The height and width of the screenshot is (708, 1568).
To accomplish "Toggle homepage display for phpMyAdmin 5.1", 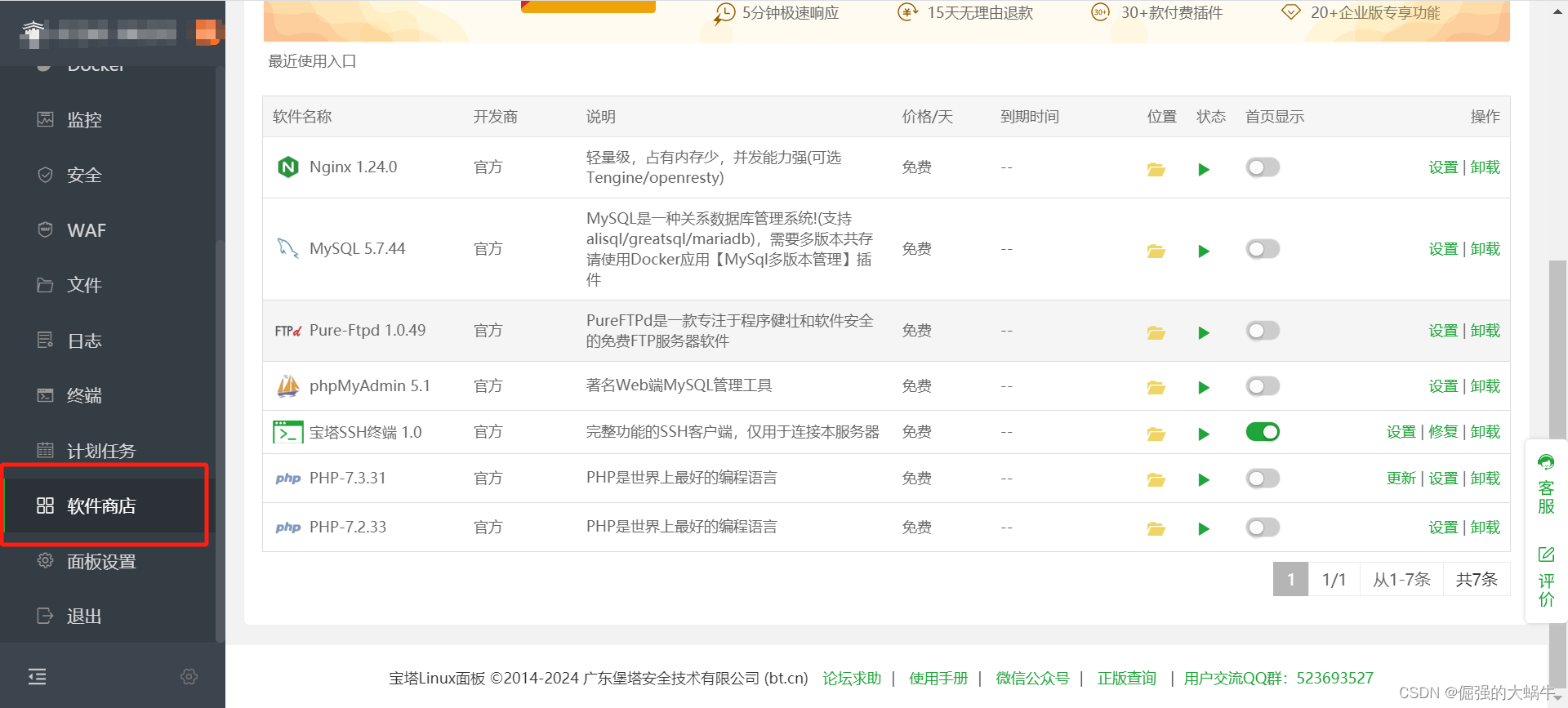I will 1263,385.
